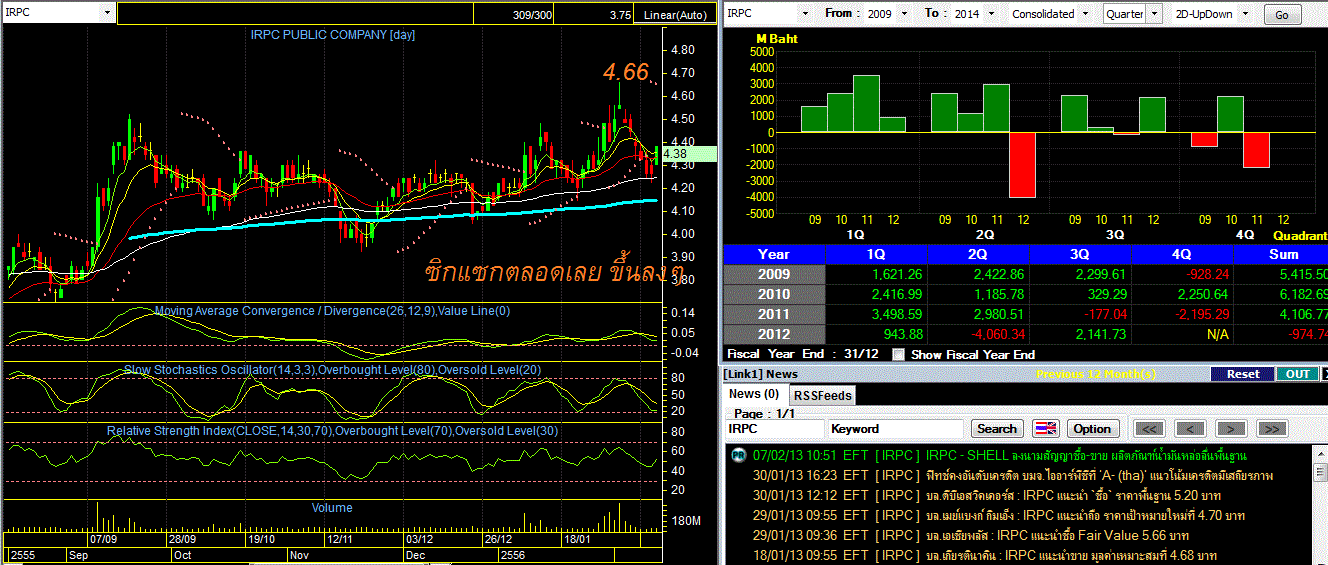
Task: Click the 4.38 current price tag on axis
Action: [689, 154]
